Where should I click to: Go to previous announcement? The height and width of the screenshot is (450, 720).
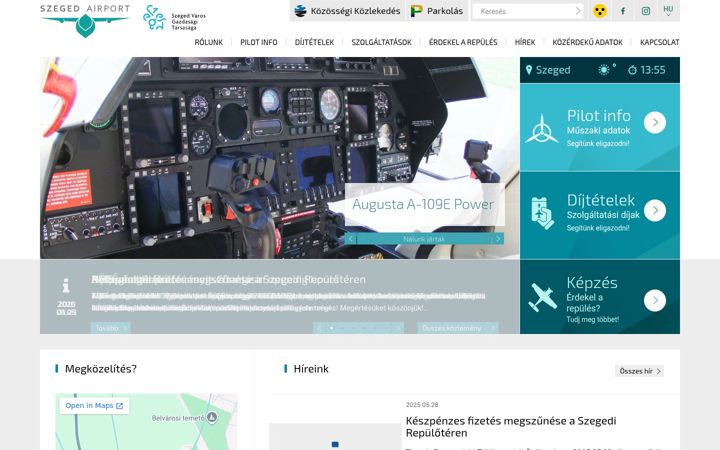(320, 328)
